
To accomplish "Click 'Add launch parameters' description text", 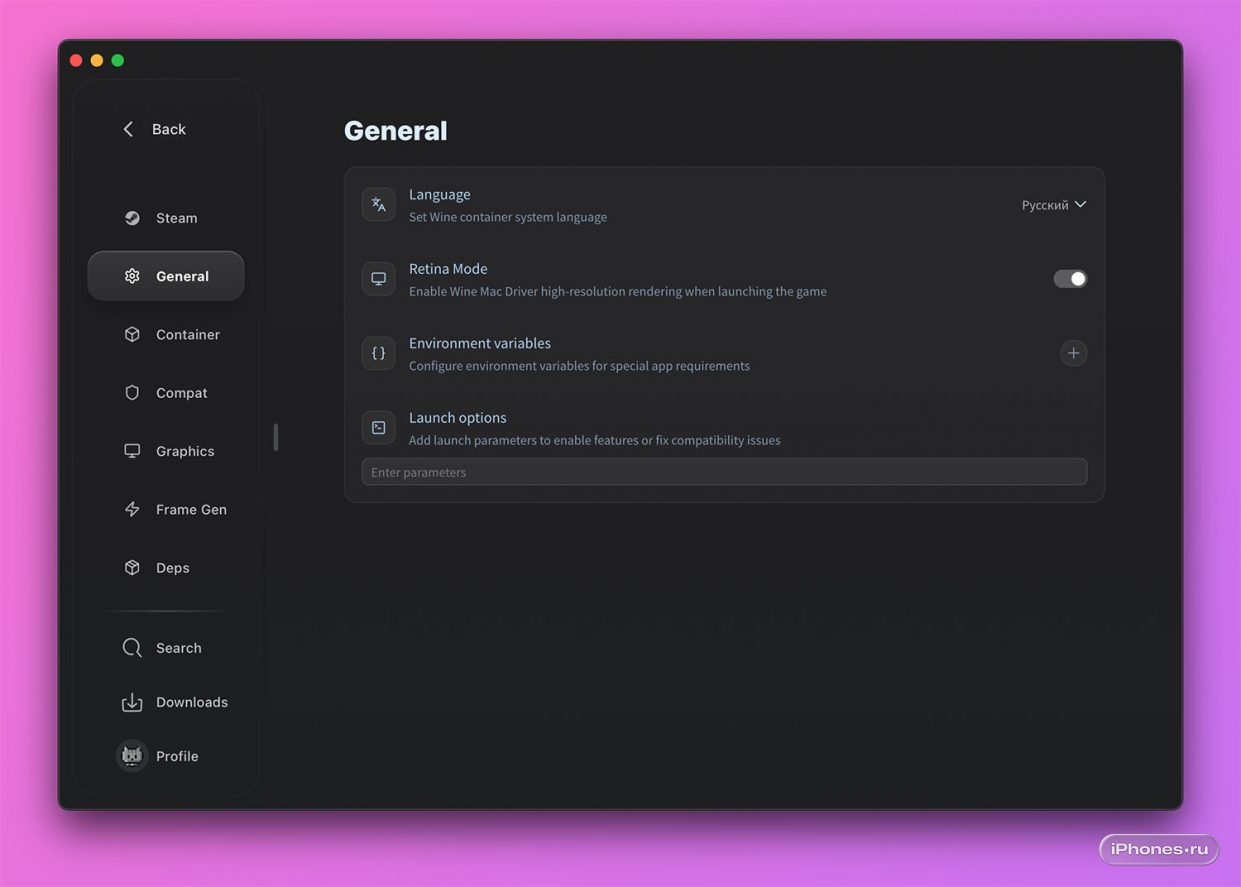I will click(x=594, y=440).
